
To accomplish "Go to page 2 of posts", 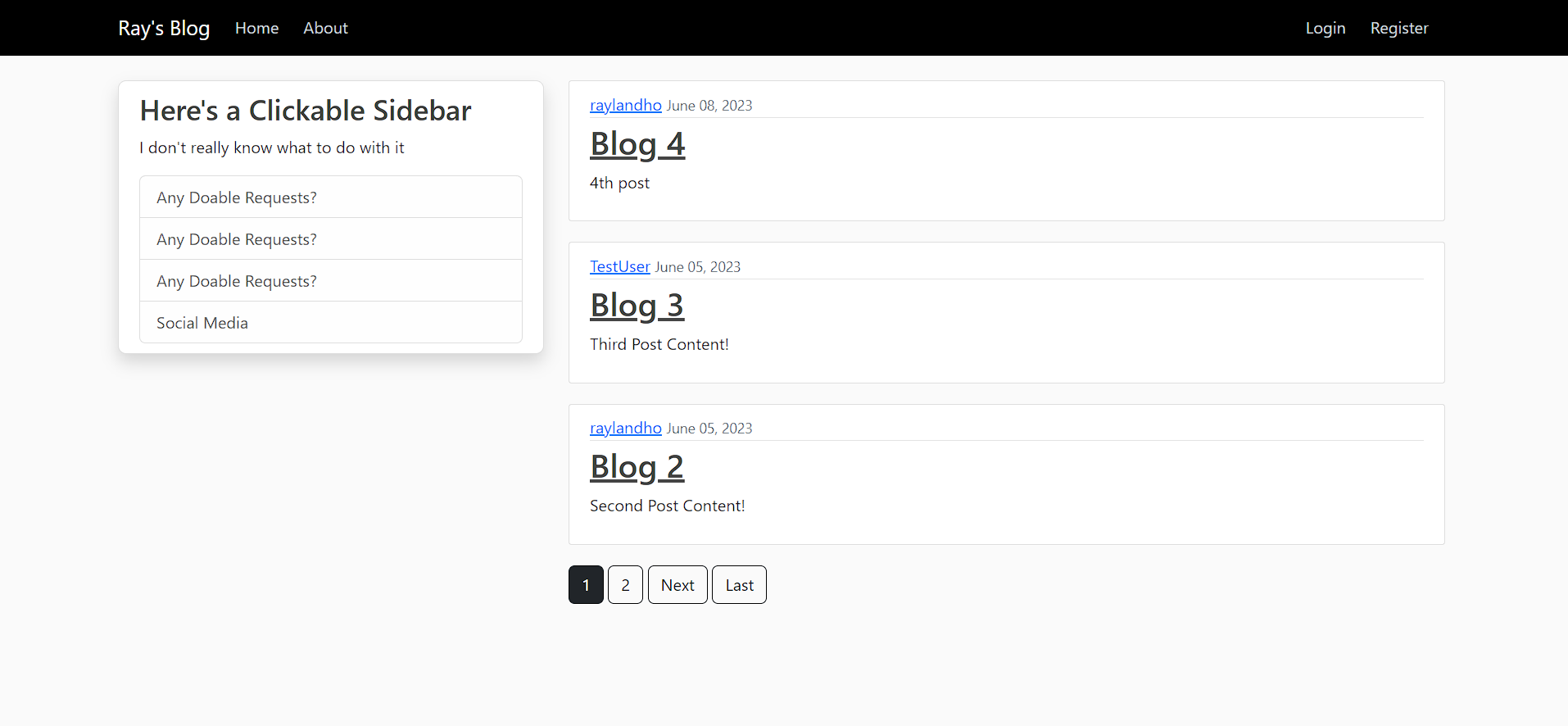I will [625, 585].
